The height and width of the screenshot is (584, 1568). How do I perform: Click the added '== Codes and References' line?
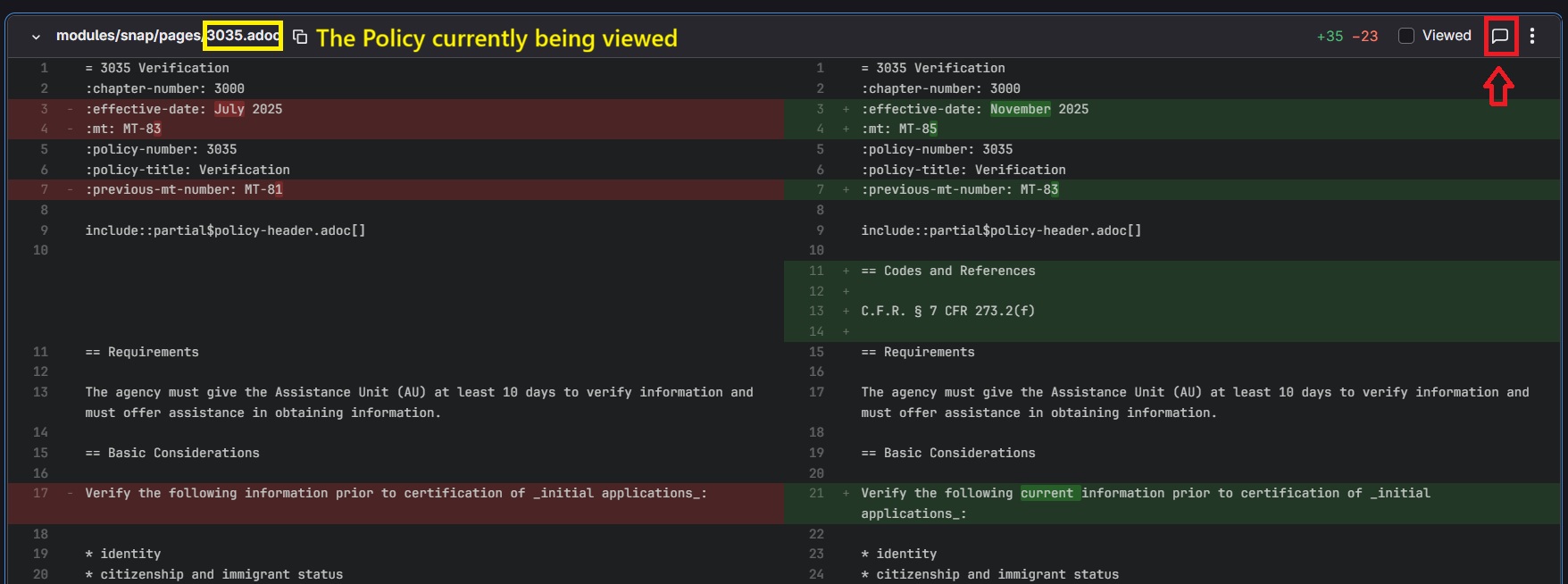pos(947,271)
